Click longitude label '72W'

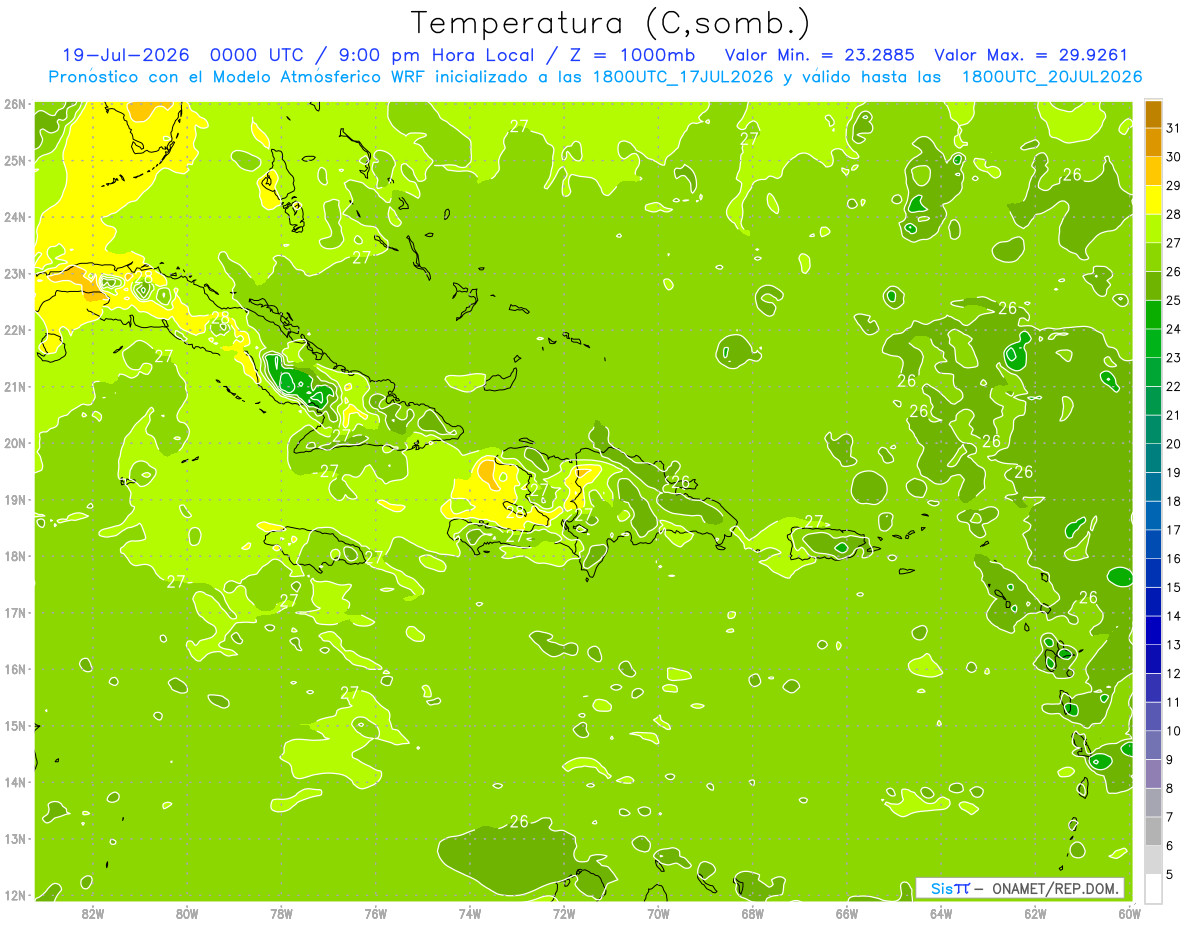click(564, 913)
